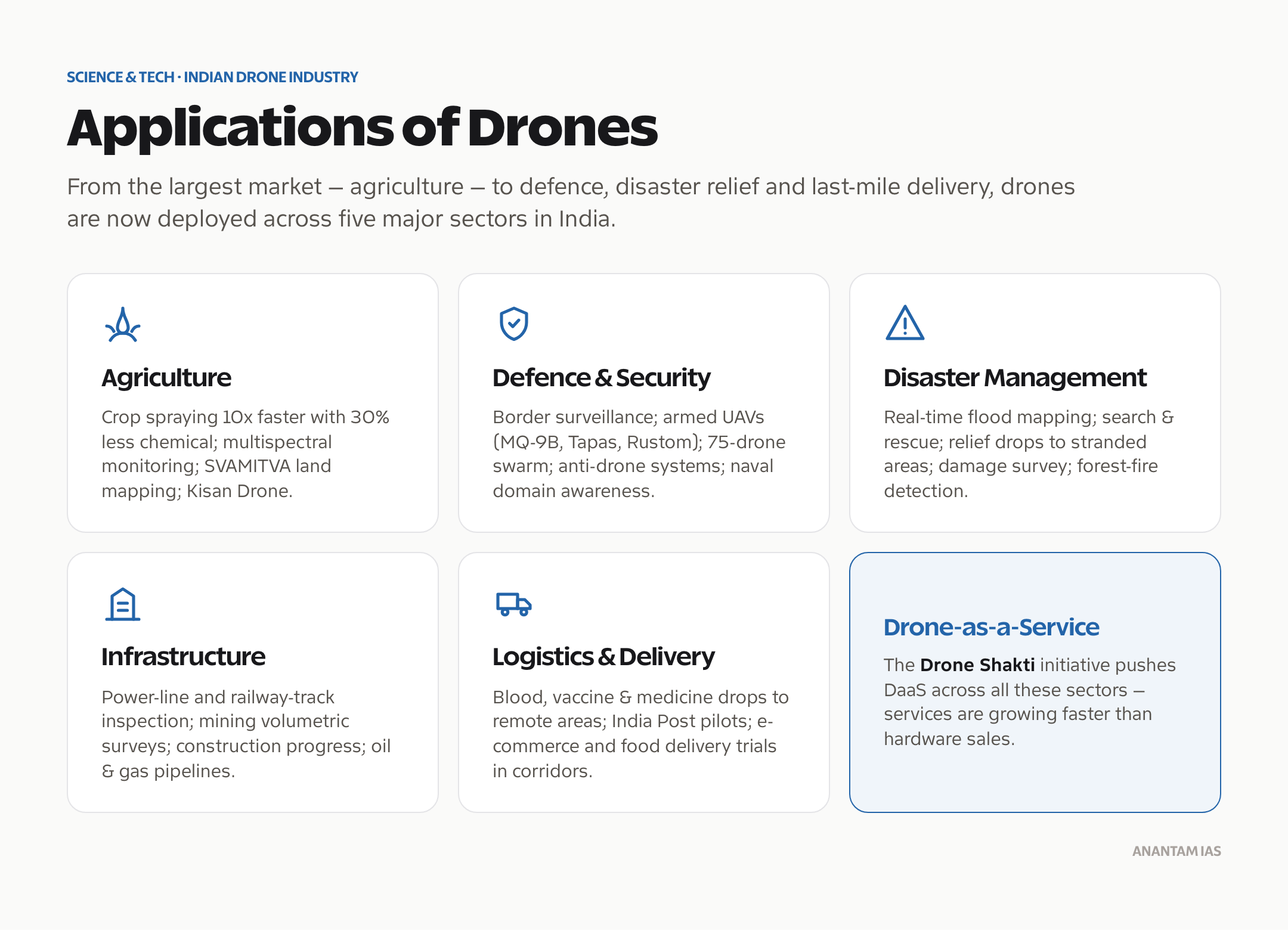Open the Drone-as-a-Service heading

pyautogui.click(x=991, y=627)
